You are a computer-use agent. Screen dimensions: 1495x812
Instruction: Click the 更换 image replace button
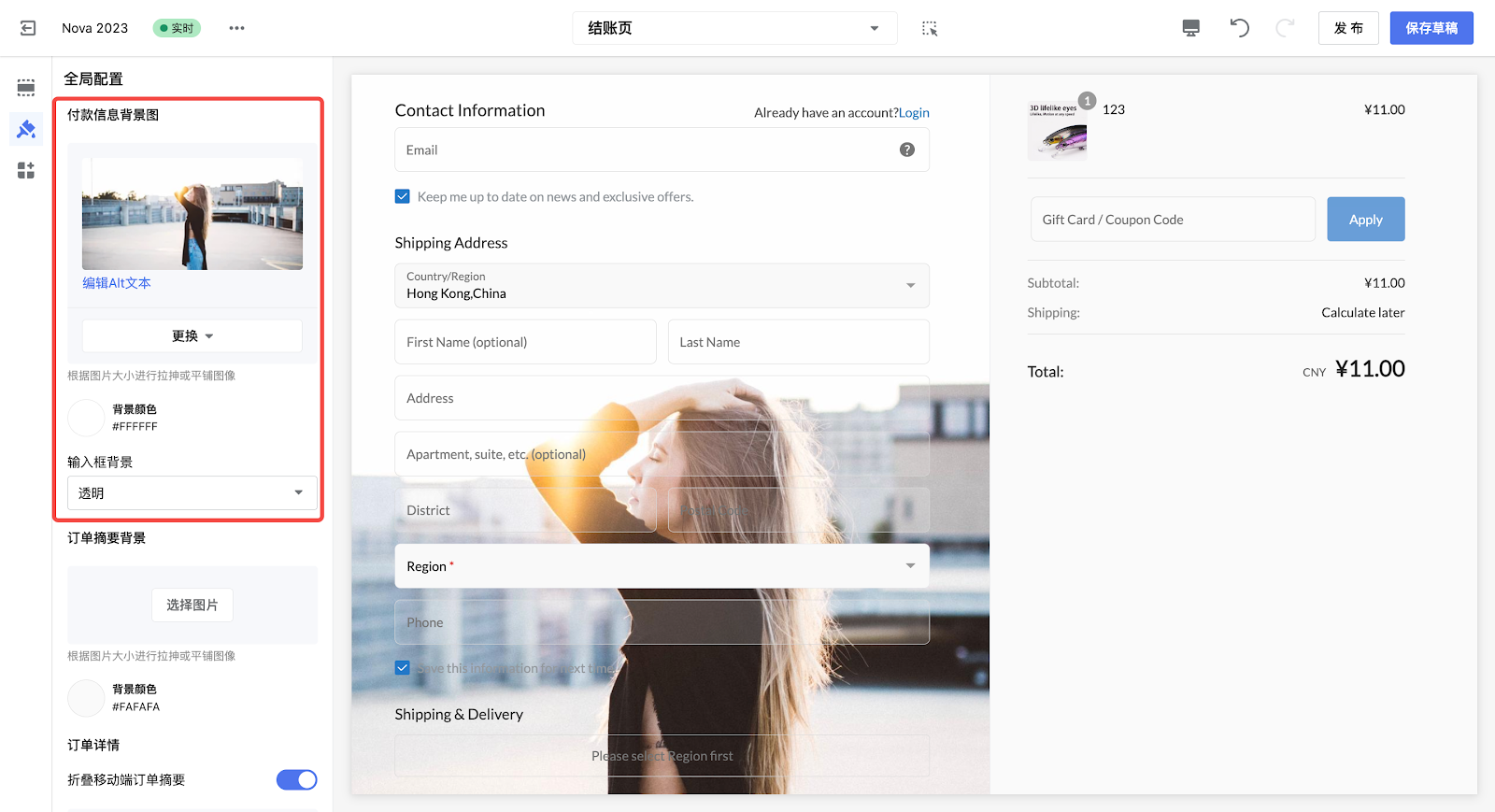point(192,335)
